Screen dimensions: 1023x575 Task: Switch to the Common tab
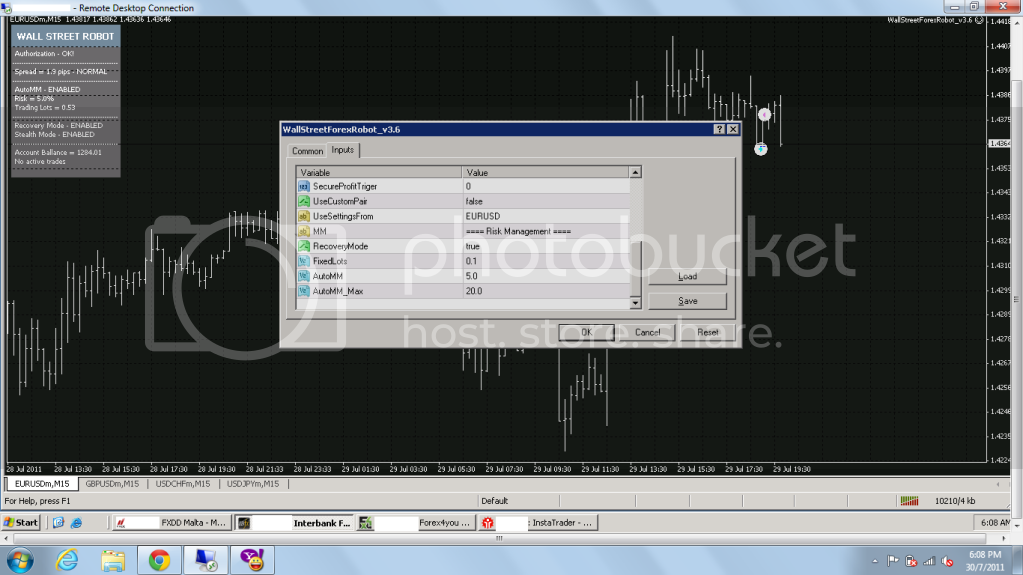point(307,151)
